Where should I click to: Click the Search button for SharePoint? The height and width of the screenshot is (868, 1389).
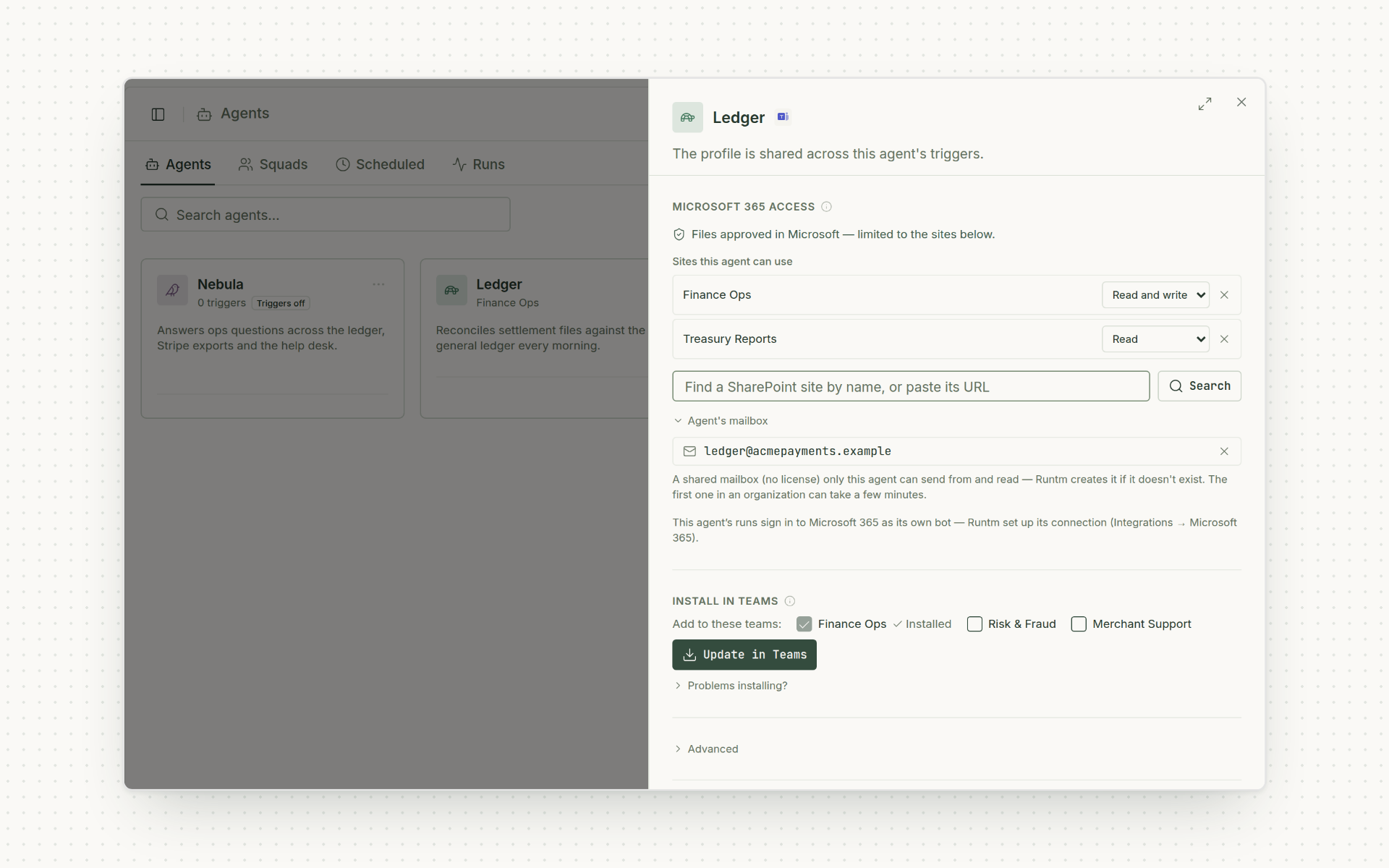tap(1199, 386)
